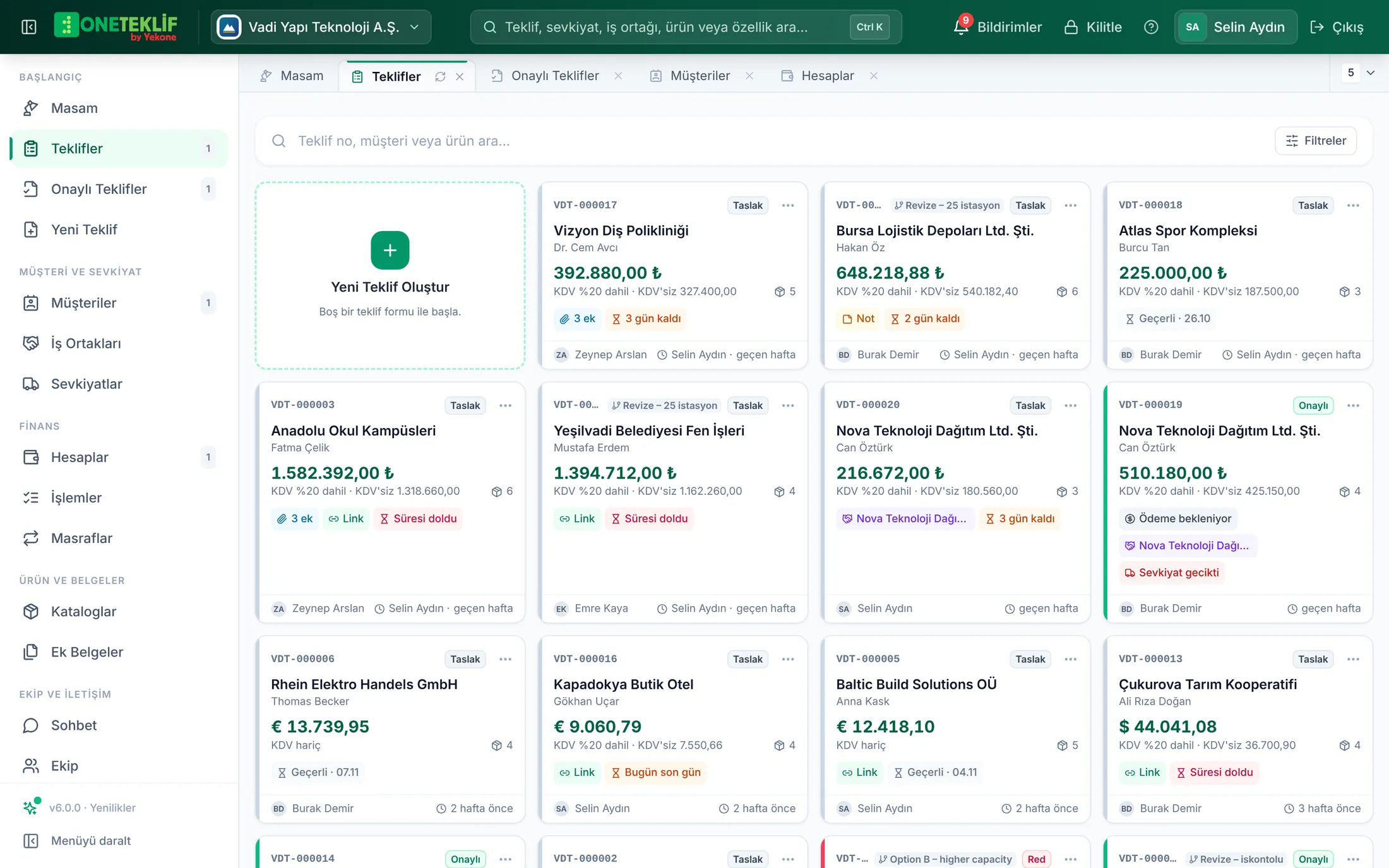Image resolution: width=1389 pixels, height=868 pixels.
Task: Close the Müşteriler tab
Action: (749, 76)
